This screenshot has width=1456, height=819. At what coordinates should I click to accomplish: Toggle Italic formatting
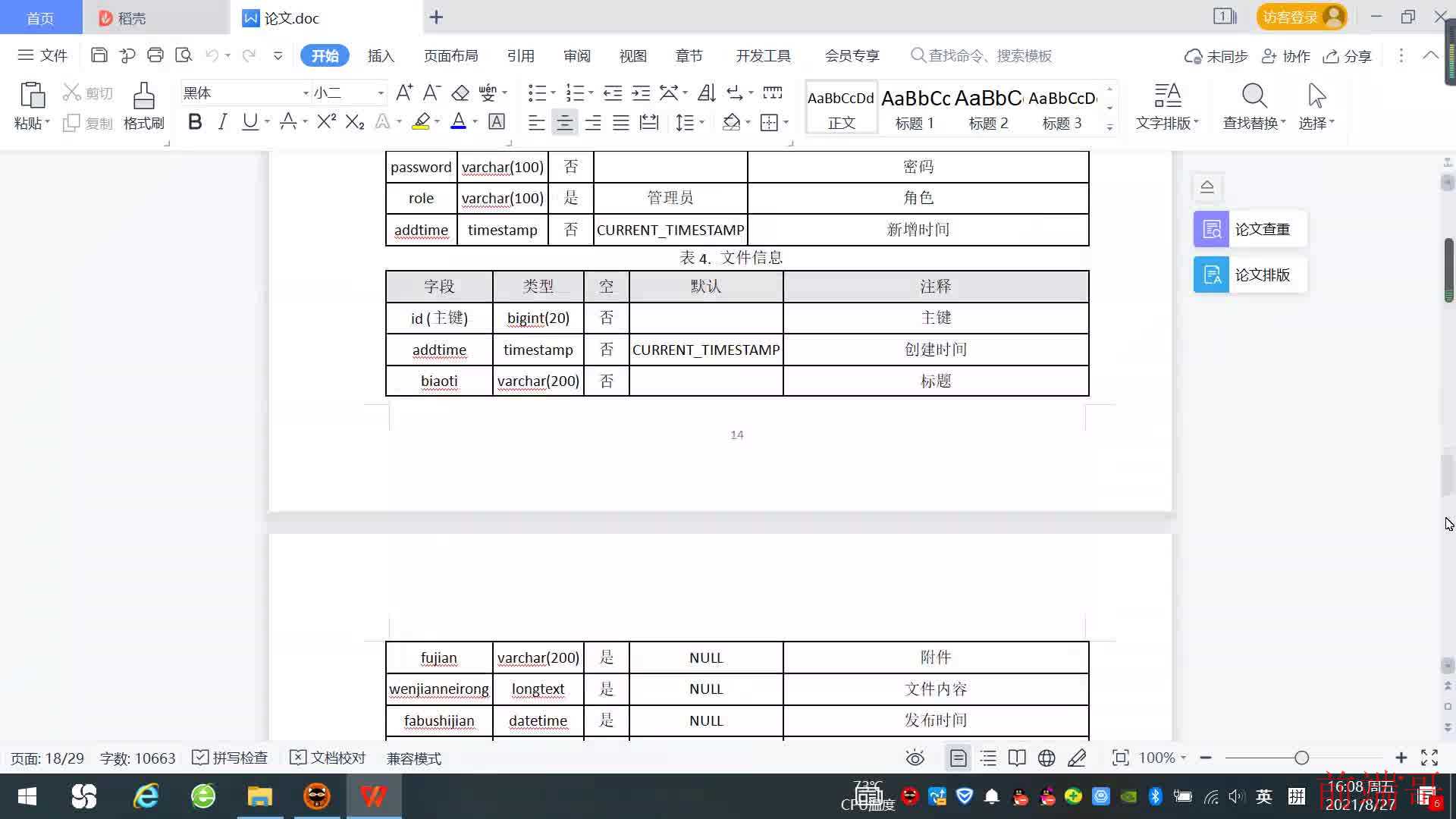point(222,121)
